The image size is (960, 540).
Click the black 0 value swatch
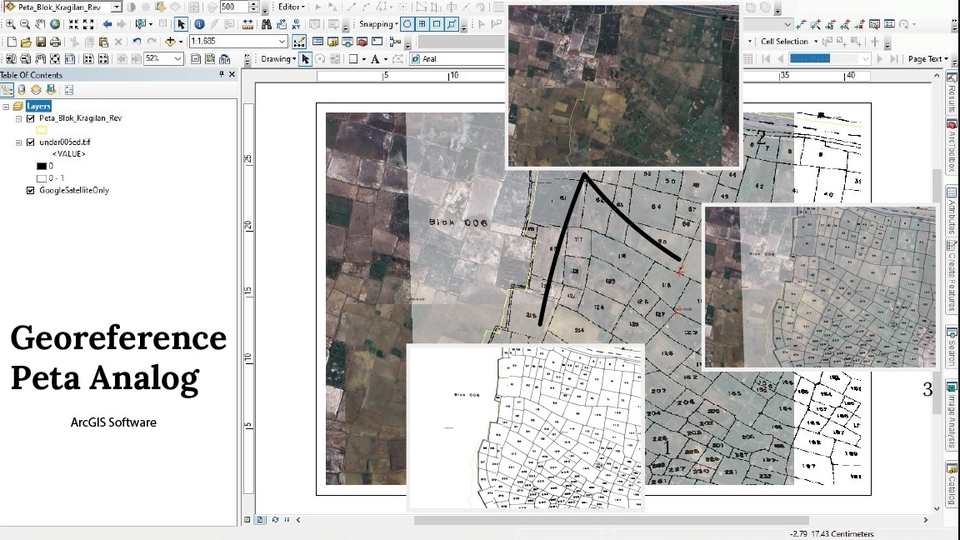pyautogui.click(x=42, y=166)
